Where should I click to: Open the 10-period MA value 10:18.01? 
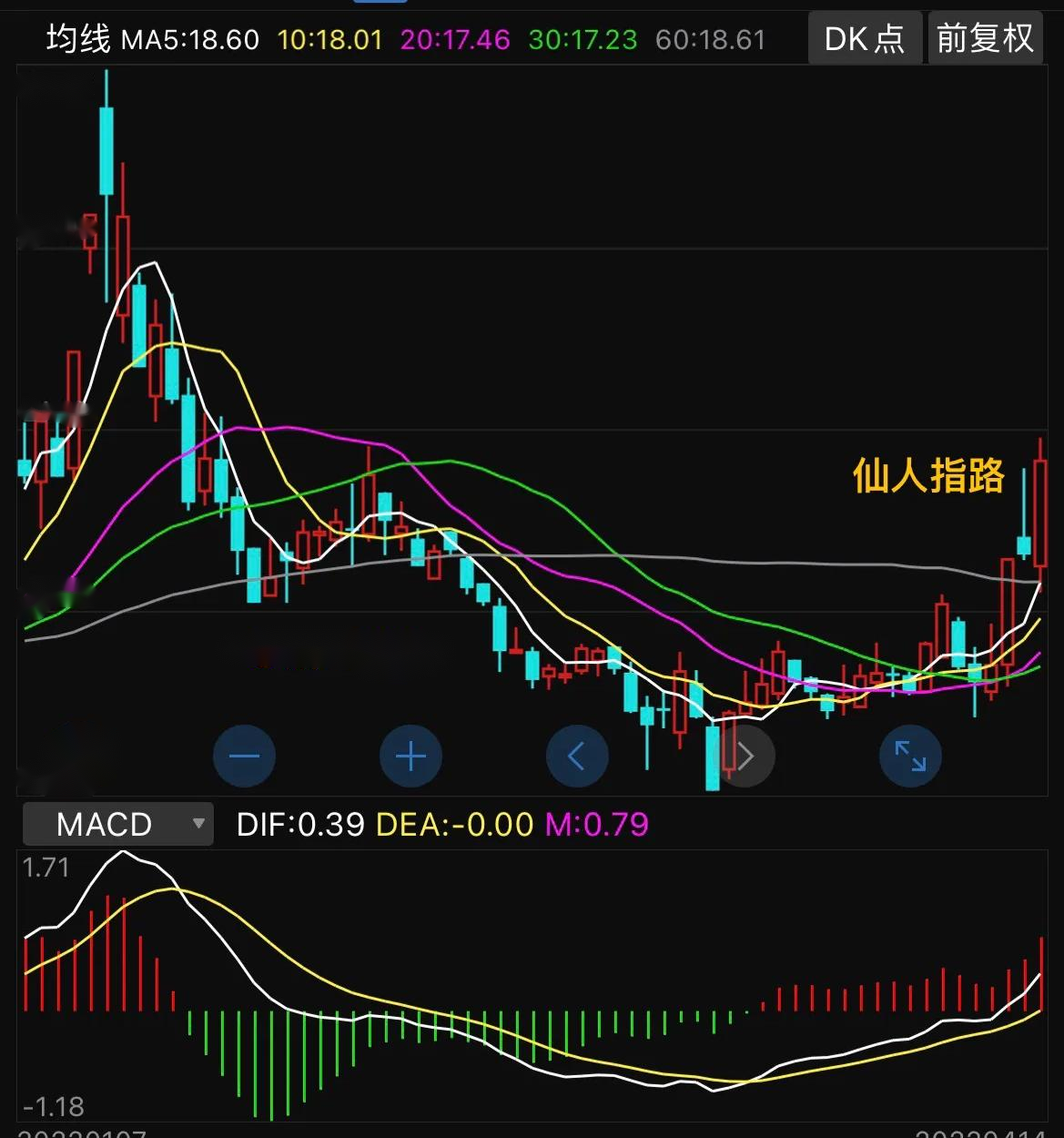click(329, 38)
